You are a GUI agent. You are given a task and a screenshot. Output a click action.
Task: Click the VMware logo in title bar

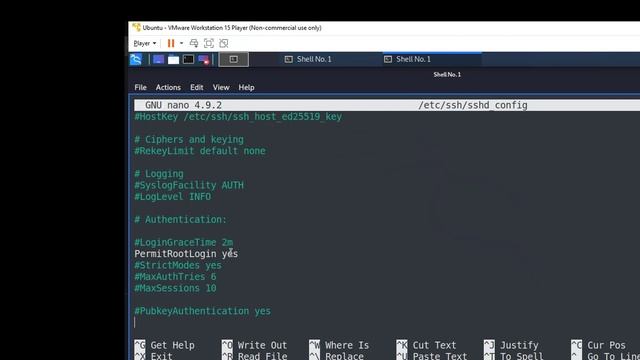click(x=136, y=28)
